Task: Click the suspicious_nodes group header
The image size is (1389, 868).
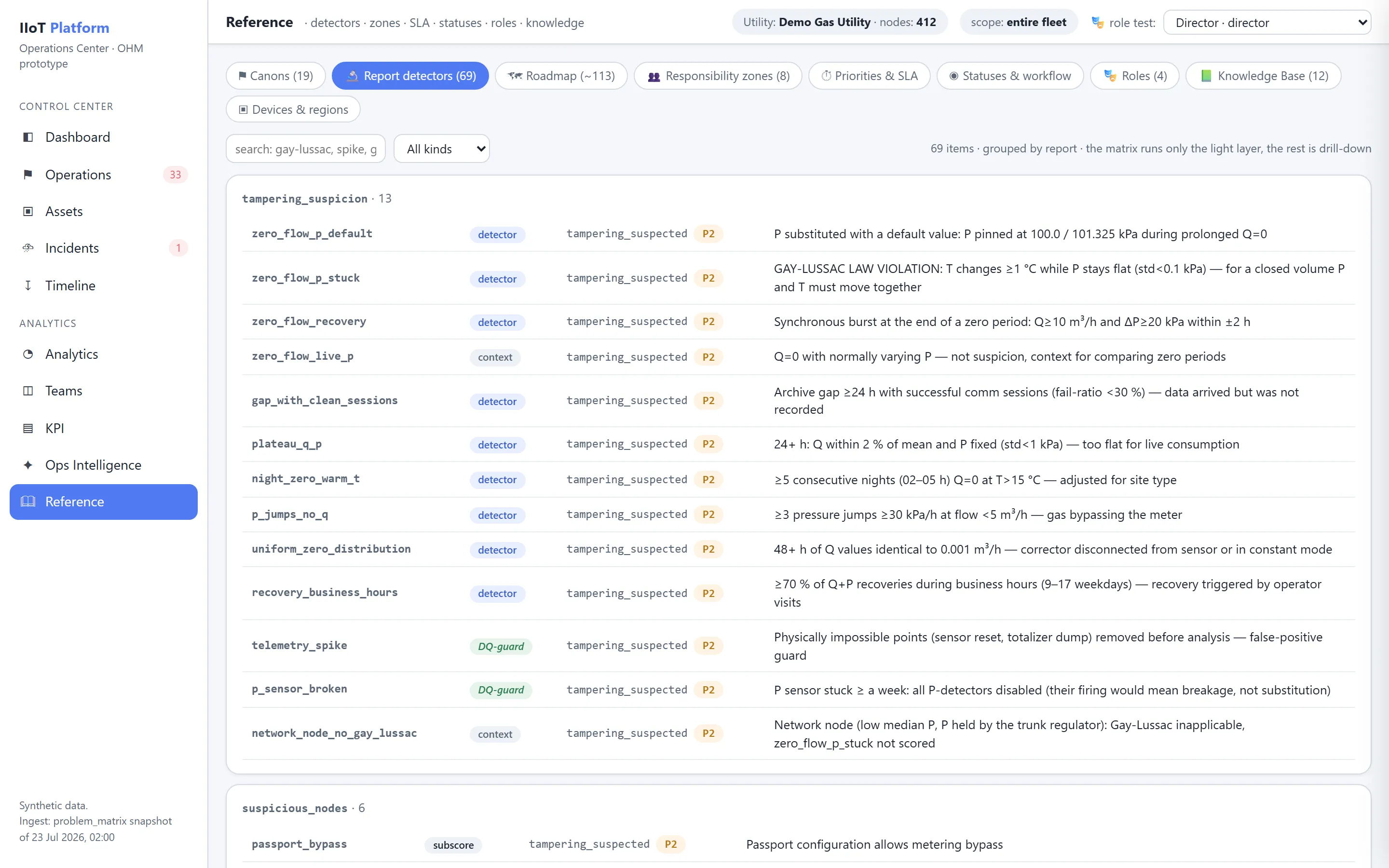Action: click(304, 808)
